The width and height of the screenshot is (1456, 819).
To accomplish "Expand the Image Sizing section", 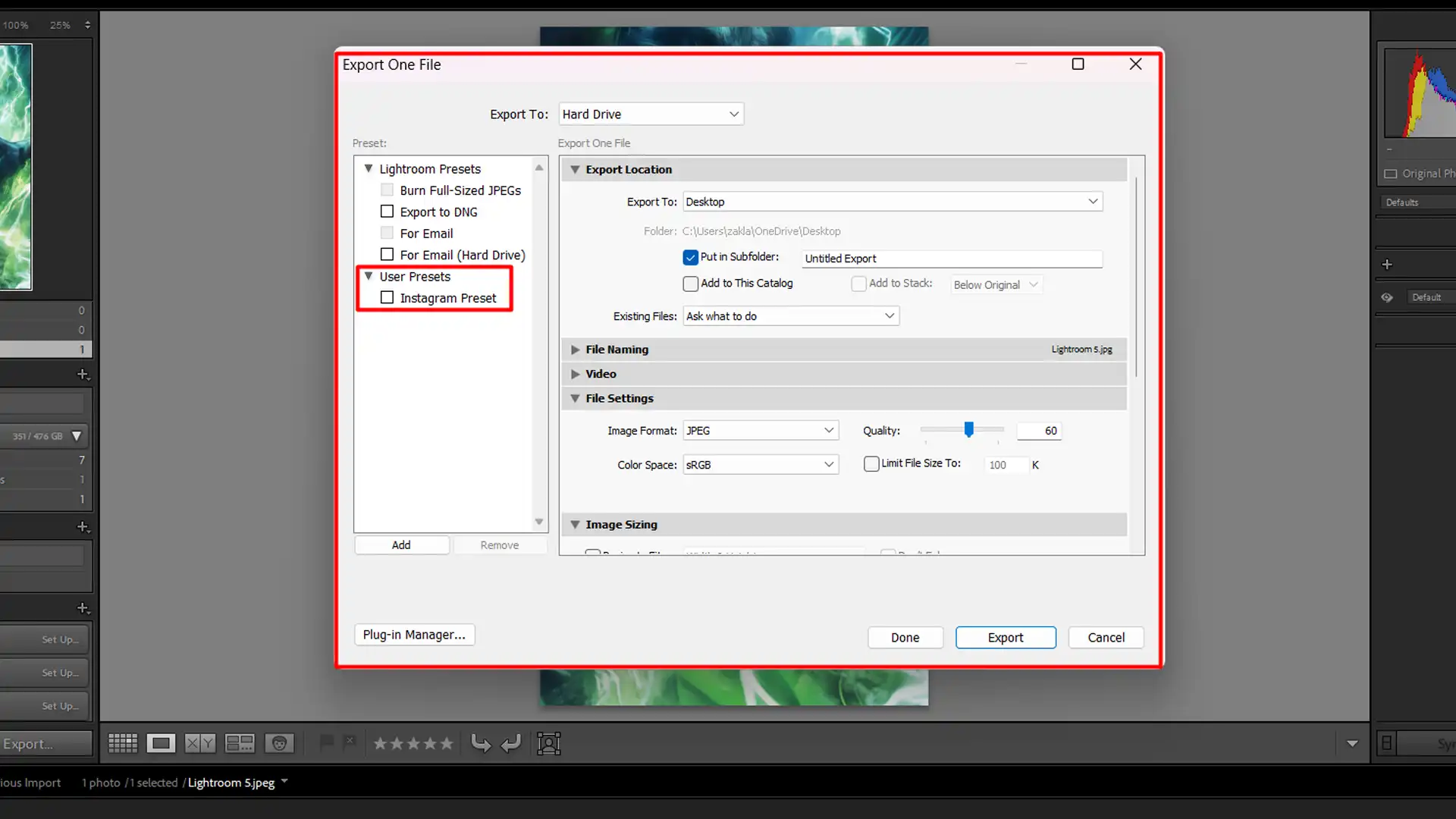I will click(578, 524).
